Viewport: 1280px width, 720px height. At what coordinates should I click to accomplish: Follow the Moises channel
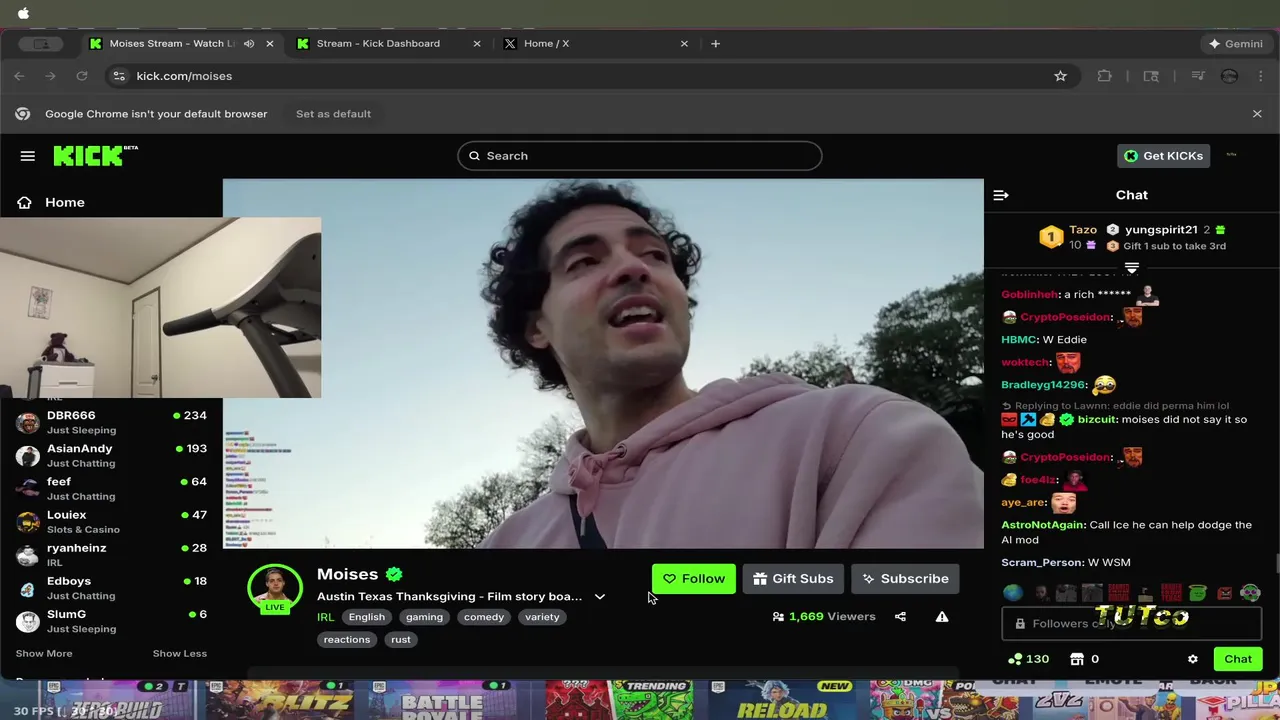693,579
